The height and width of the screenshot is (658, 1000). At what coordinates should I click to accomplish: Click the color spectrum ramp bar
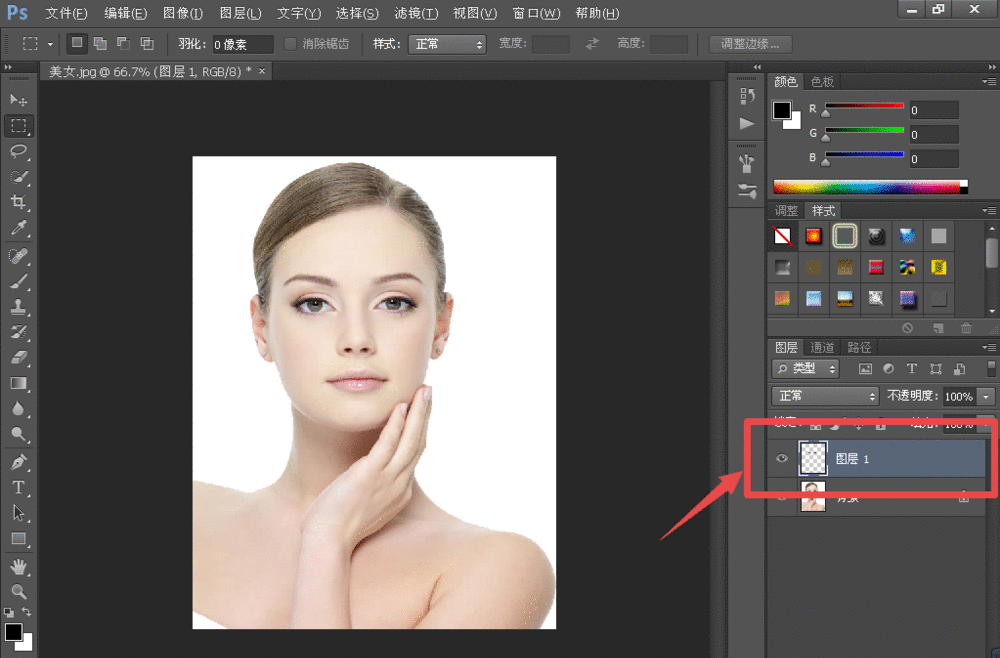(866, 187)
